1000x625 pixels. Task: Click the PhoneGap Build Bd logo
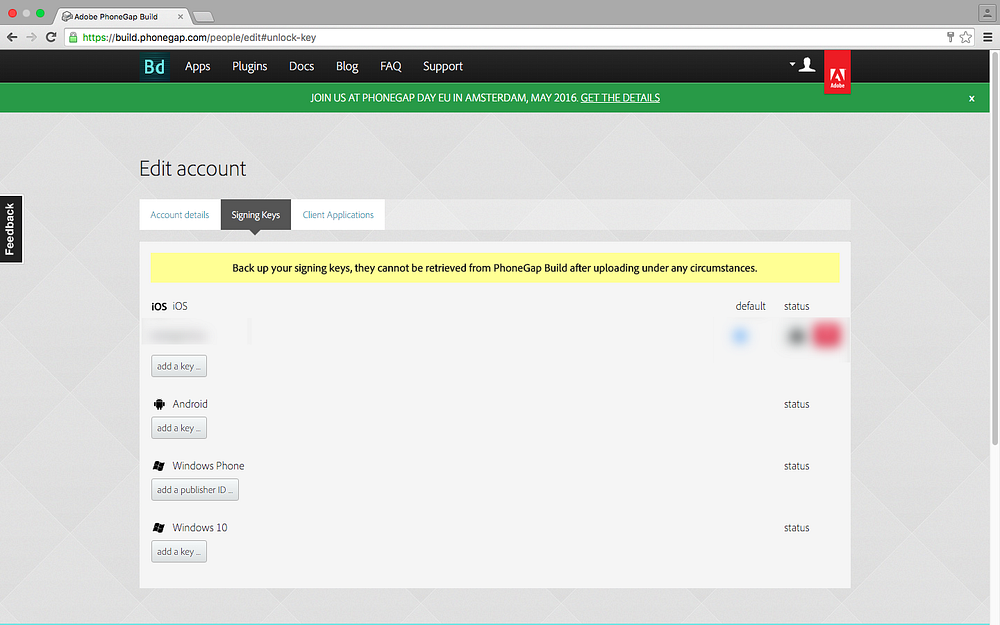click(154, 66)
